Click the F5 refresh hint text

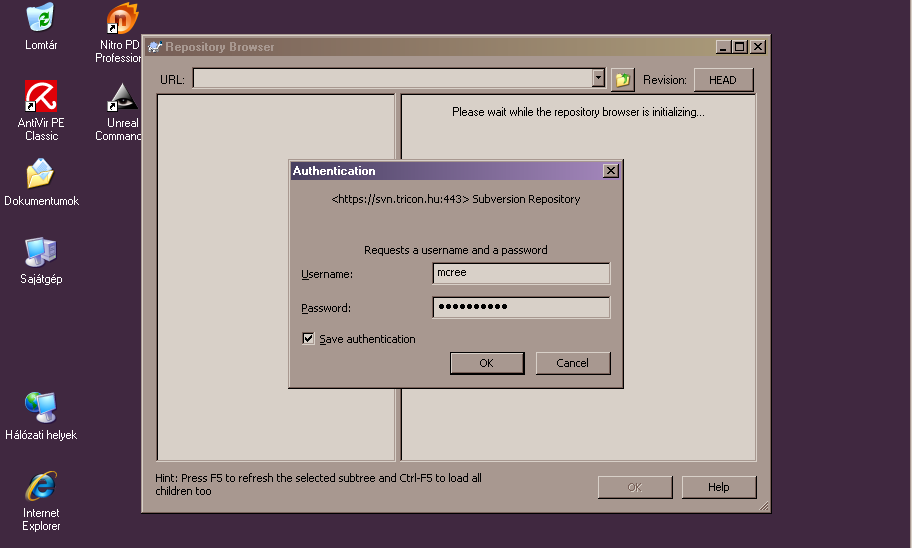[x=318, y=484]
